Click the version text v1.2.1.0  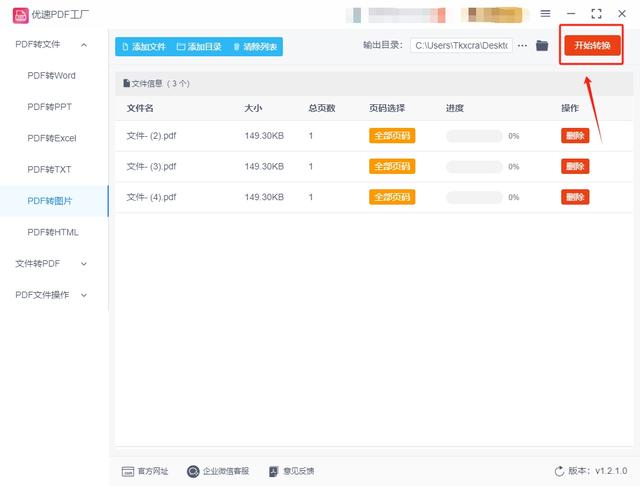click(611, 471)
